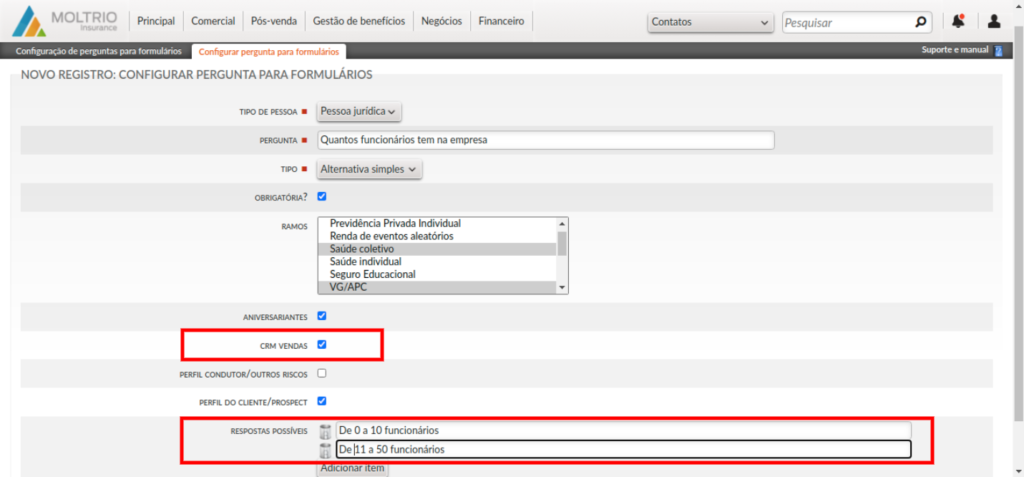
Task: Click the Moltrio Insurance logo
Action: (x=65, y=21)
